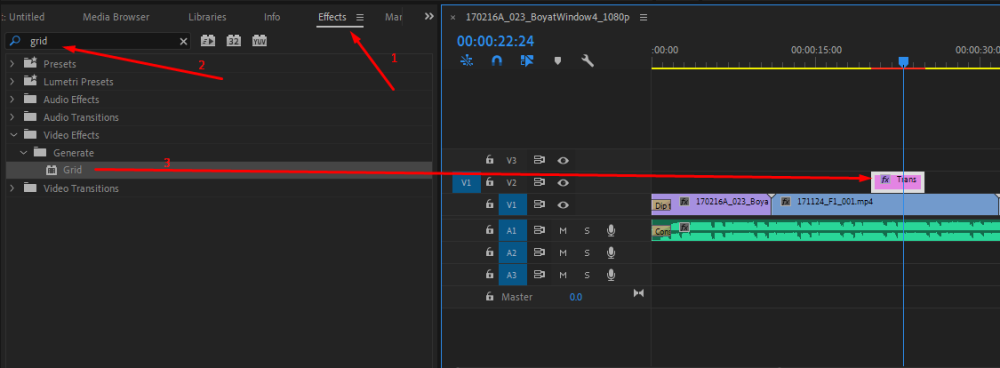Mute the A1 audio track
This screenshot has width=1000, height=368.
point(563,231)
